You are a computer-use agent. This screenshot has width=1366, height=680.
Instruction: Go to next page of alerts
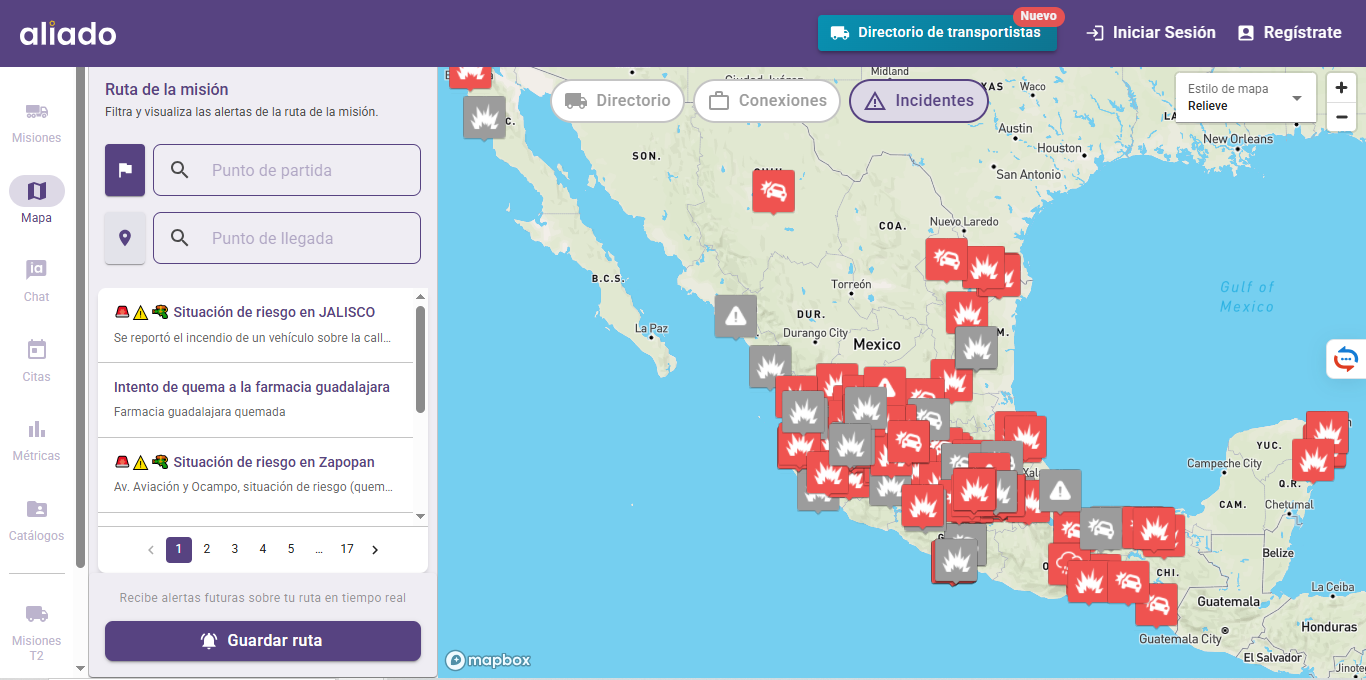pos(375,549)
